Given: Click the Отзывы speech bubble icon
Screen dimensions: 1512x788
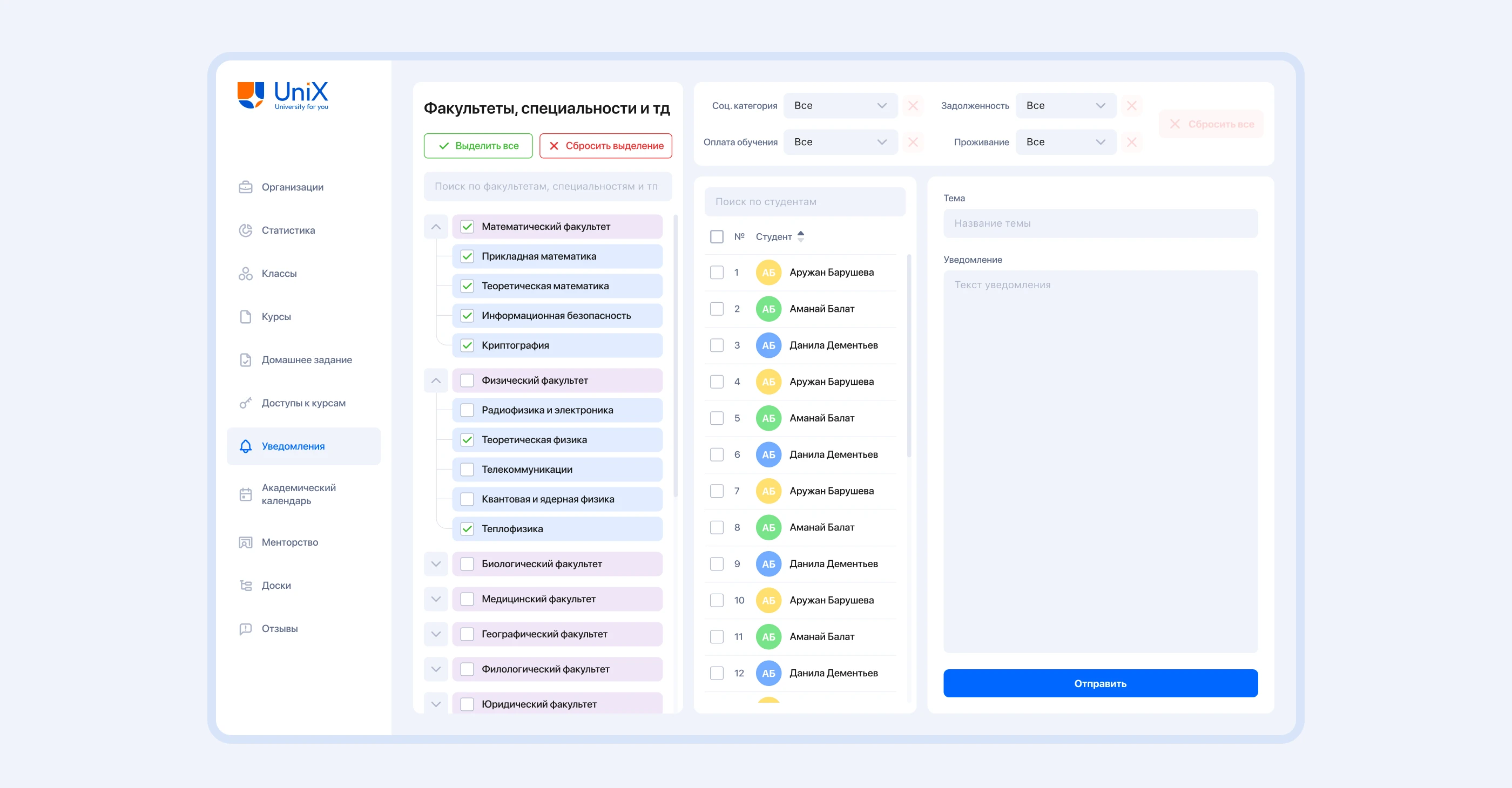Looking at the screenshot, I should (245, 628).
